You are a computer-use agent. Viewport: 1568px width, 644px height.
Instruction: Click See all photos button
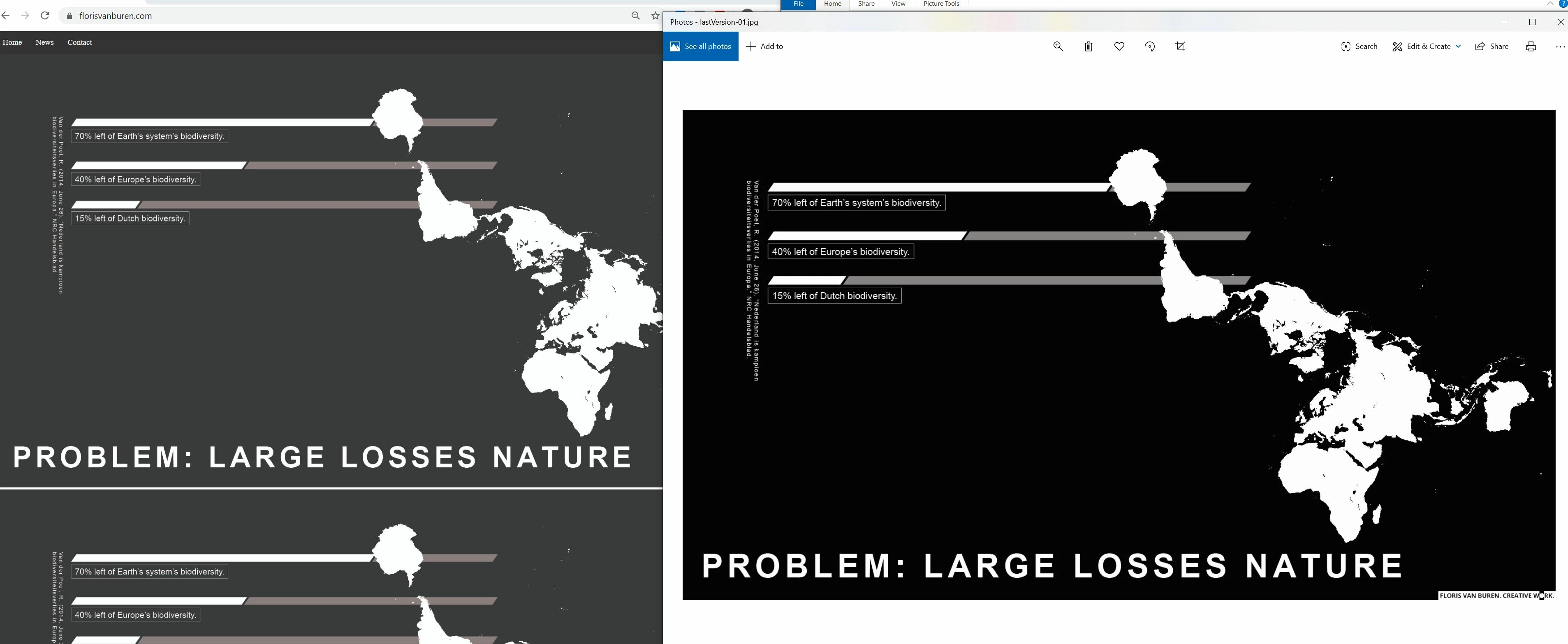[701, 46]
